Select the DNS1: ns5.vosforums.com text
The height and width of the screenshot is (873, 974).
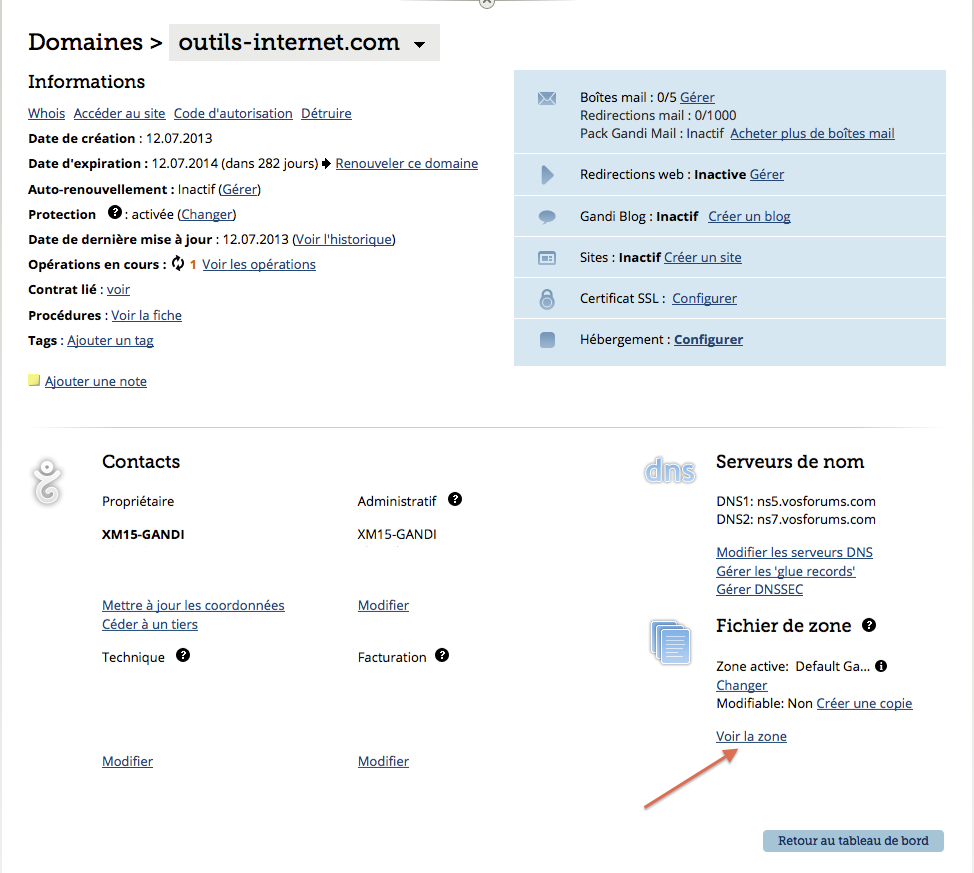[796, 501]
